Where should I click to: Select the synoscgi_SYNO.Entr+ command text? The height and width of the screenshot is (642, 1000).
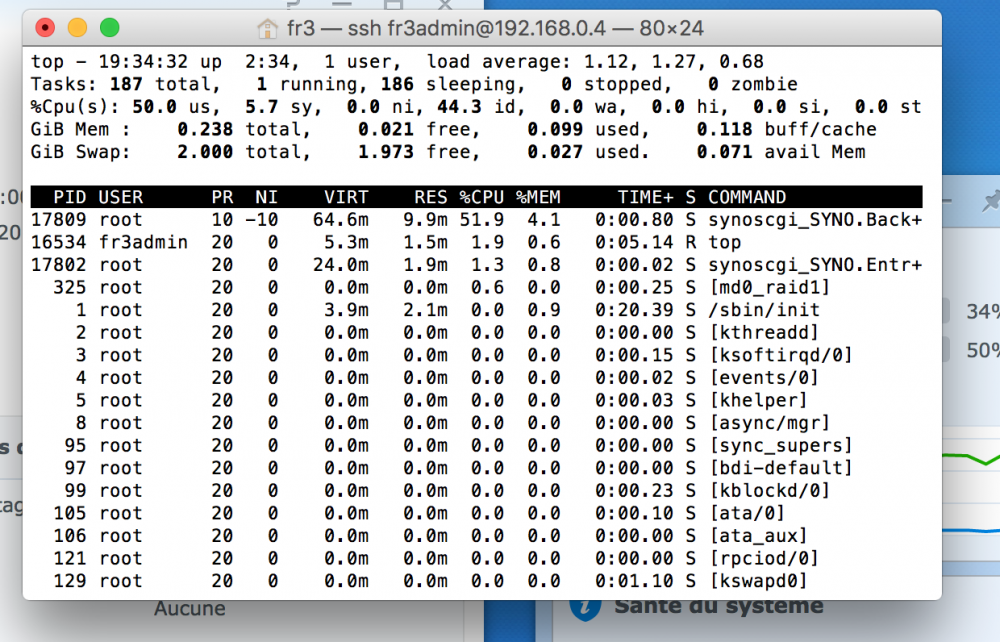click(815, 265)
